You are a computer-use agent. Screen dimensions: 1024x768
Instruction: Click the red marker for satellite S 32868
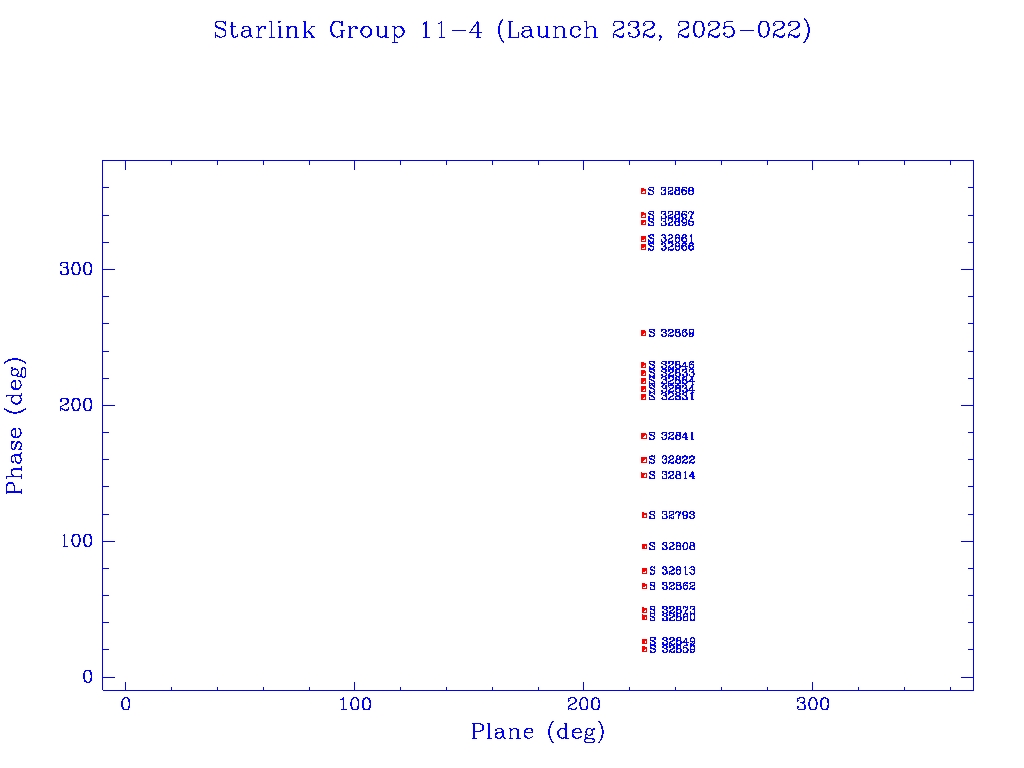coord(644,191)
